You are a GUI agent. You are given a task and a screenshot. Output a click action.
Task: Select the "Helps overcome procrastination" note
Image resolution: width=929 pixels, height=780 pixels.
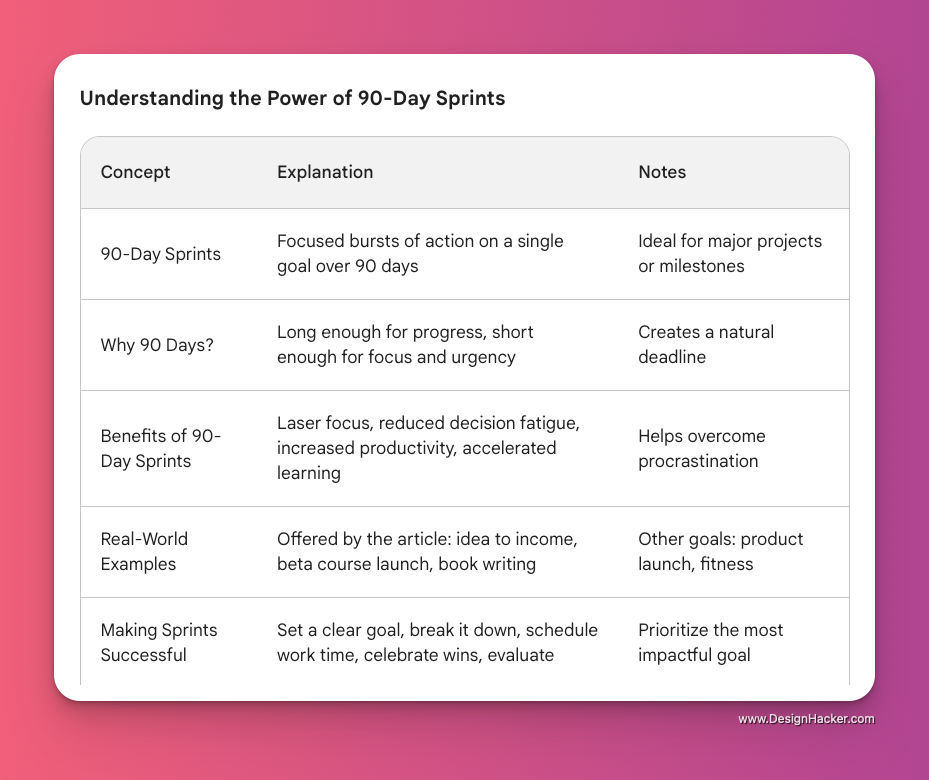tap(702, 448)
